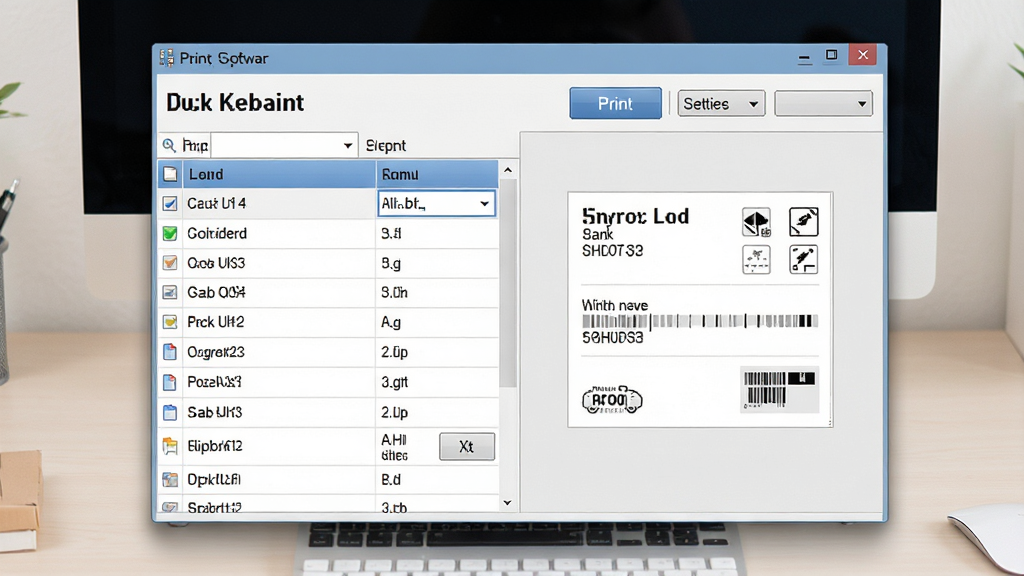The height and width of the screenshot is (576, 1024).
Task: Click the long barcode under 'Winth nave'
Action: coord(699,321)
